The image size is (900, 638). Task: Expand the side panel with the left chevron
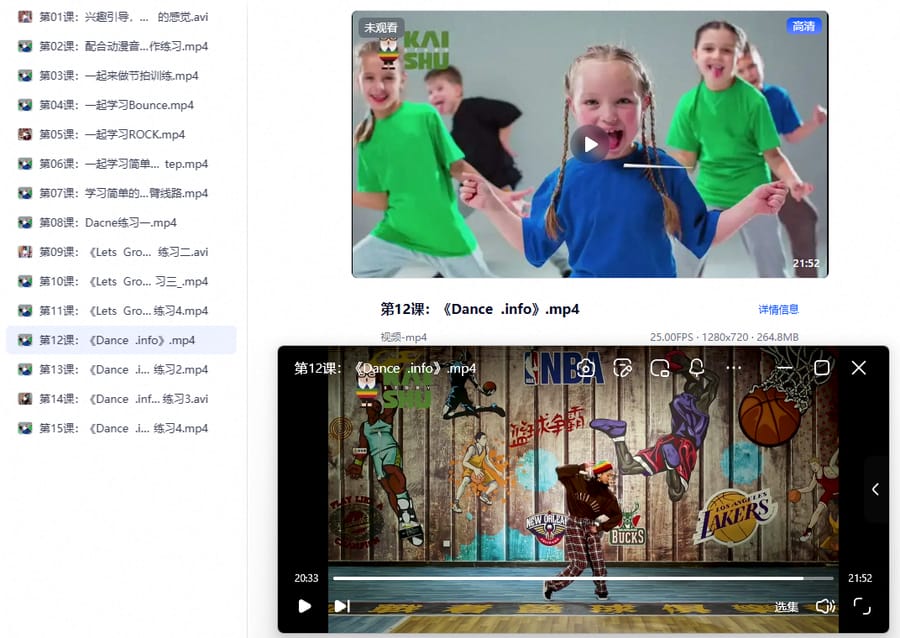875,489
